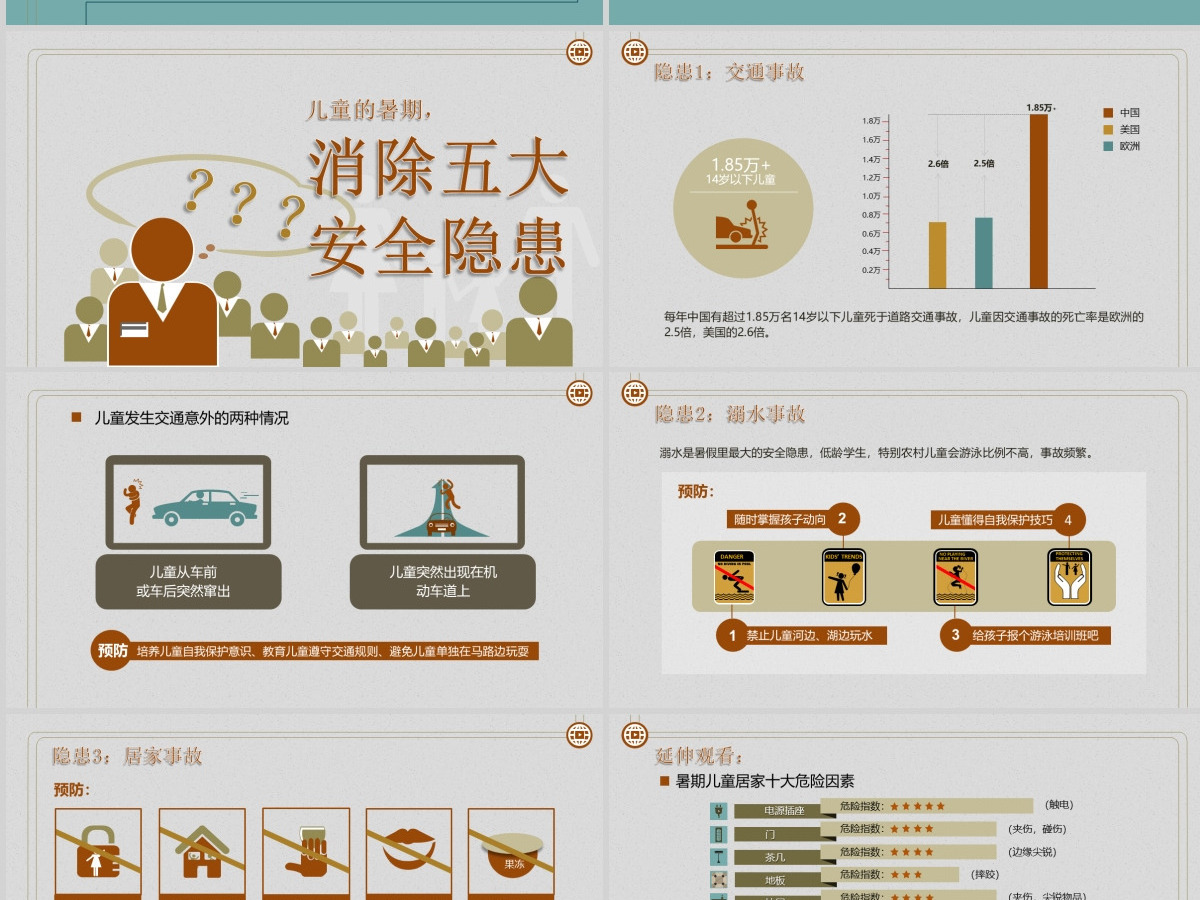1200x900 pixels.
Task: Click the (触电) note
Action: click(1059, 805)
